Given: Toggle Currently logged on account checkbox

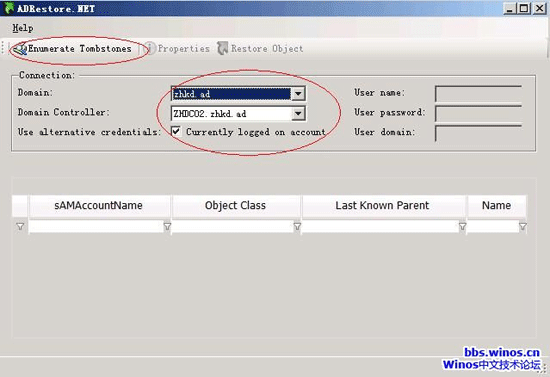Looking at the screenshot, I should point(176,132).
